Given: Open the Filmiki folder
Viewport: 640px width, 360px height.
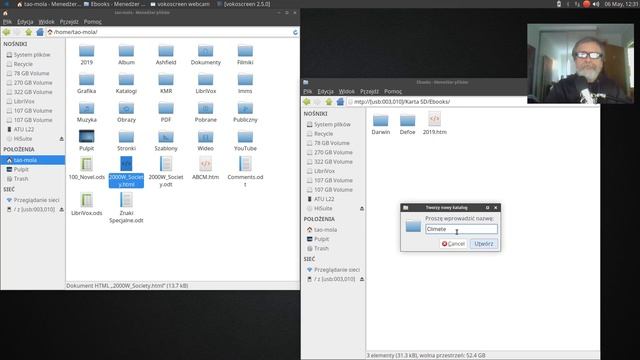Looking at the screenshot, I should click(x=245, y=55).
